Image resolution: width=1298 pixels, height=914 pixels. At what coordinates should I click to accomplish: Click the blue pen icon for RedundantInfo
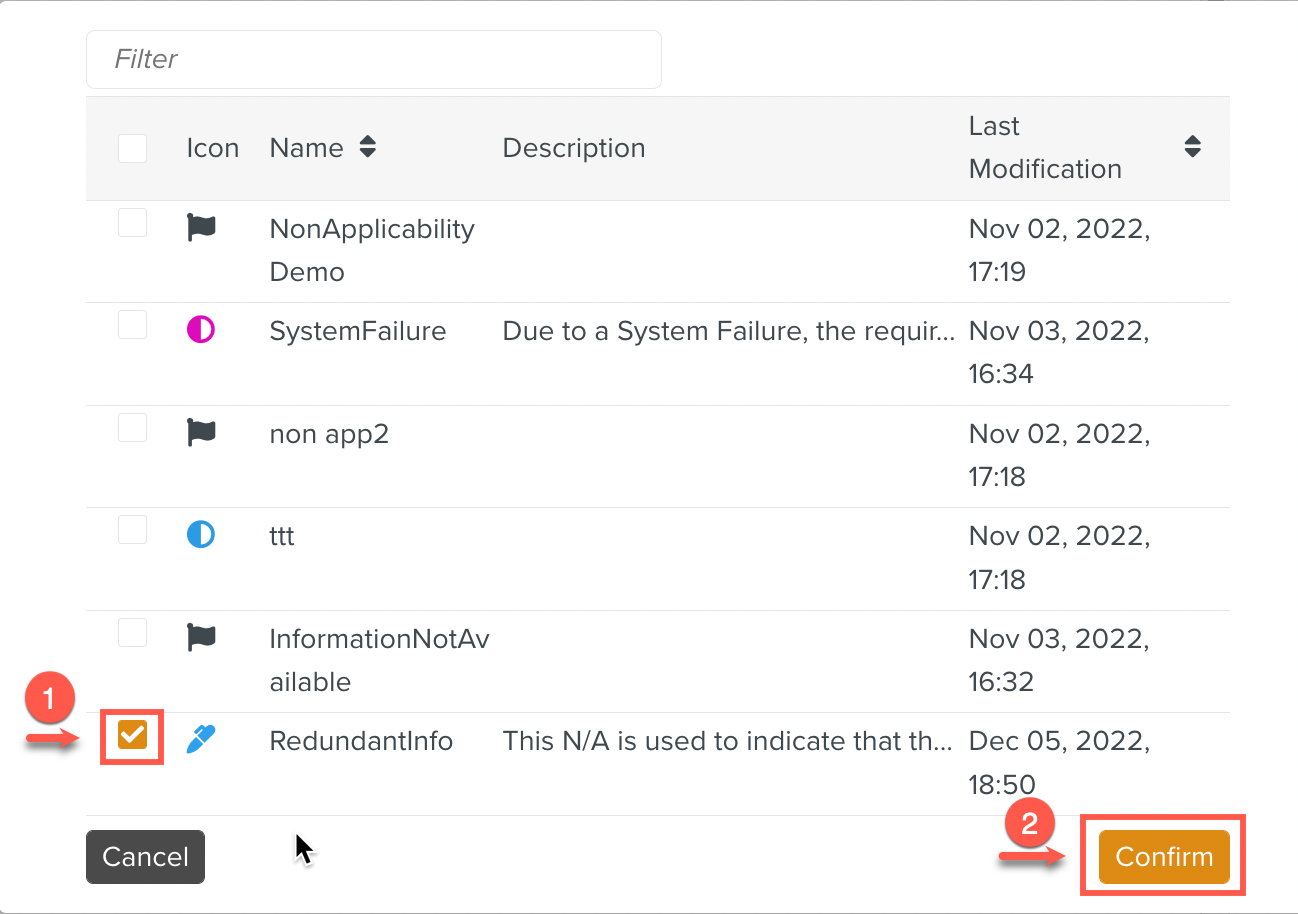[201, 740]
